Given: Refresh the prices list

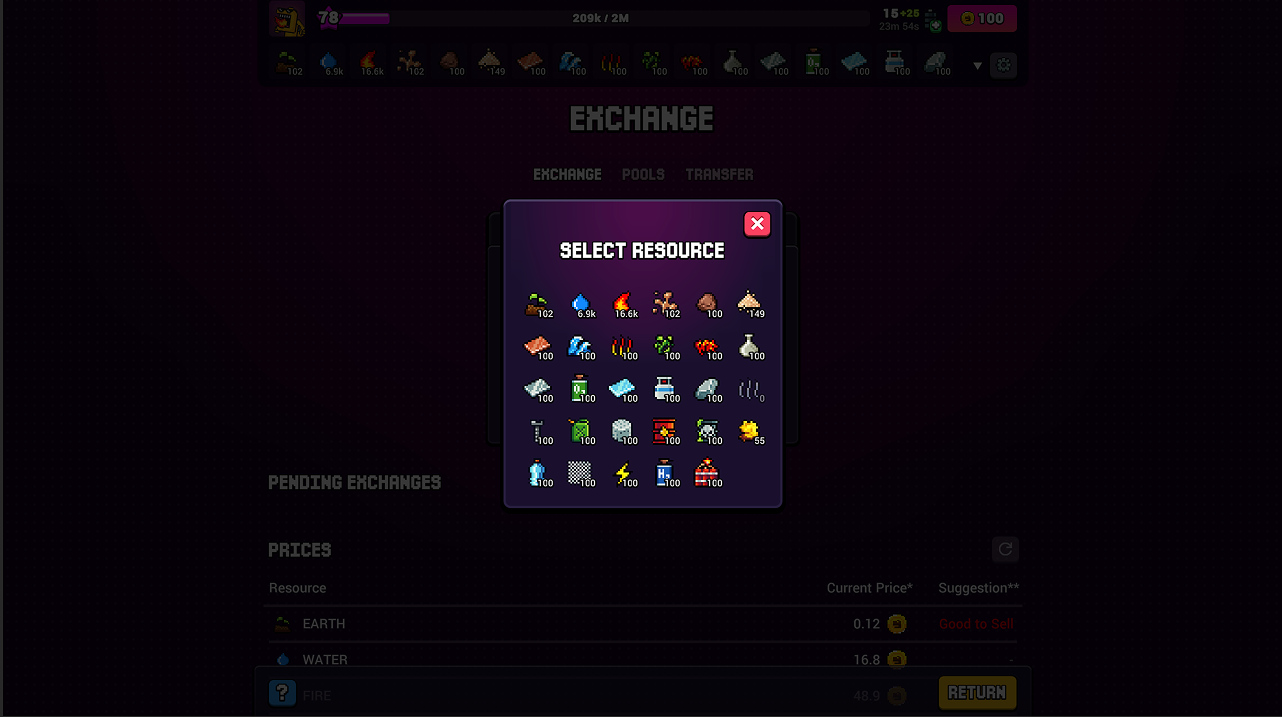Looking at the screenshot, I should tap(1005, 549).
